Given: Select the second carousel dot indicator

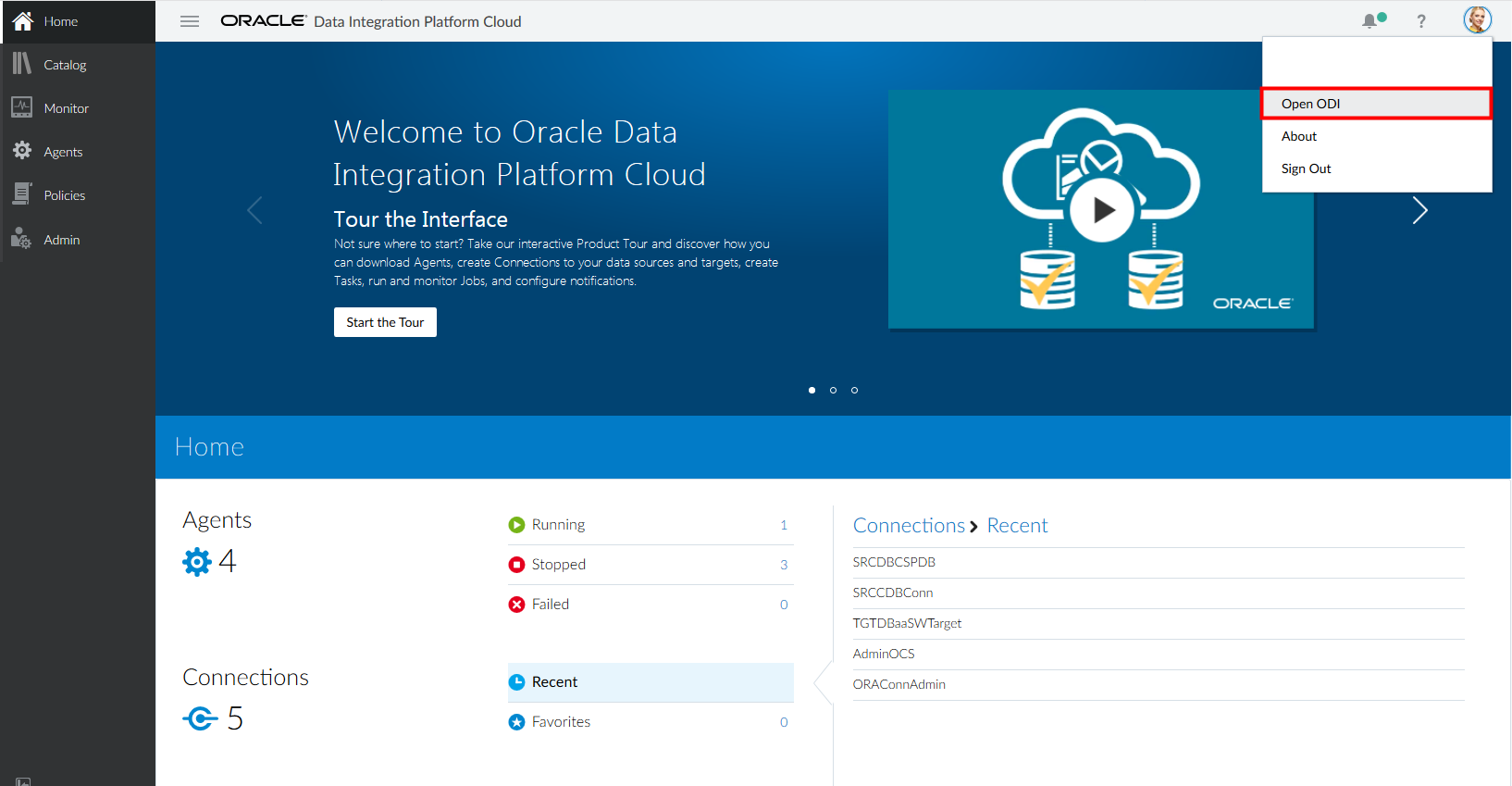Looking at the screenshot, I should [x=833, y=390].
